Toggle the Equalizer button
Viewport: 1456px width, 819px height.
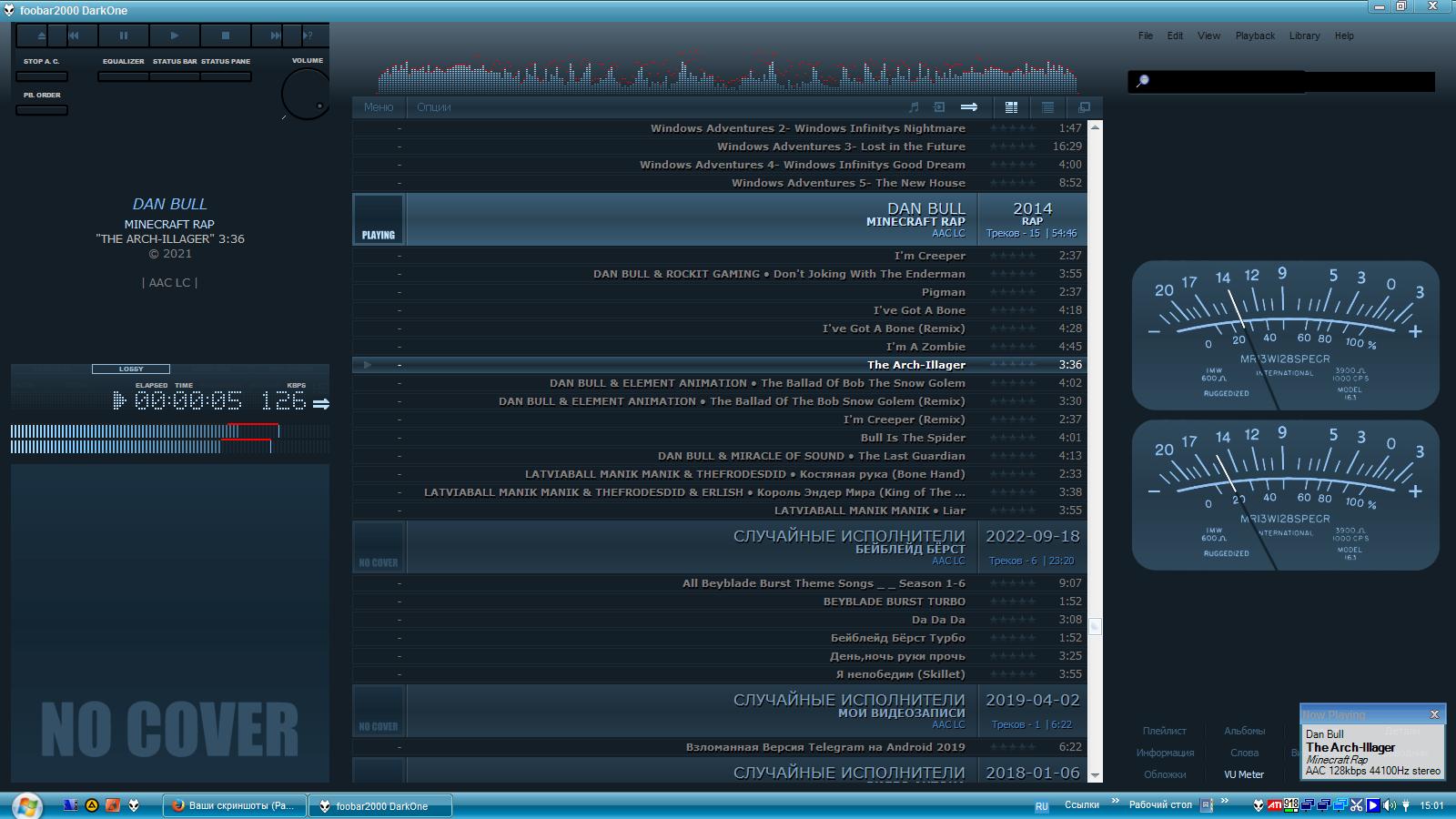pos(123,76)
